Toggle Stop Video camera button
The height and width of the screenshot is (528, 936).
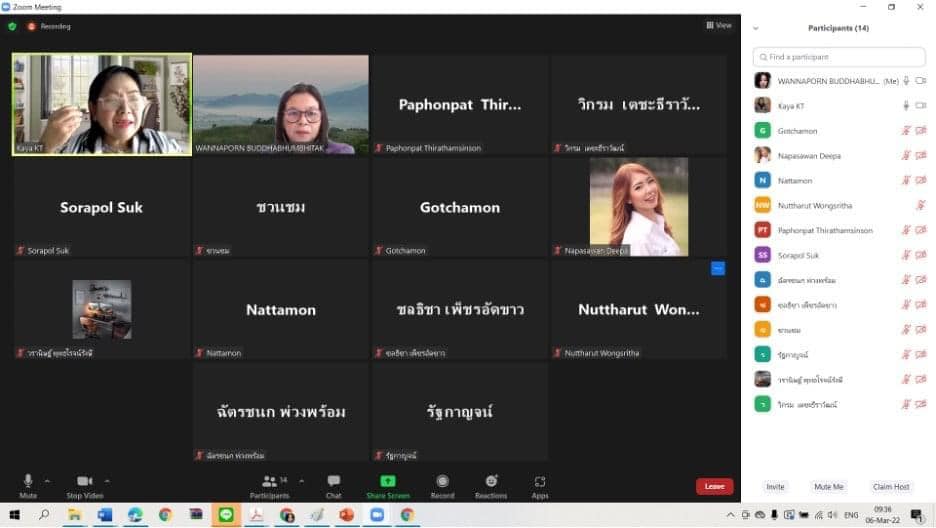click(85, 481)
